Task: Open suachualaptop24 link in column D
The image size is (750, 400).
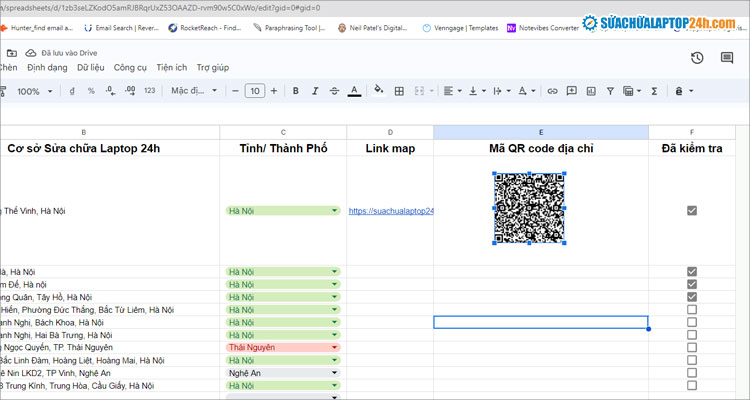Action: [391, 211]
